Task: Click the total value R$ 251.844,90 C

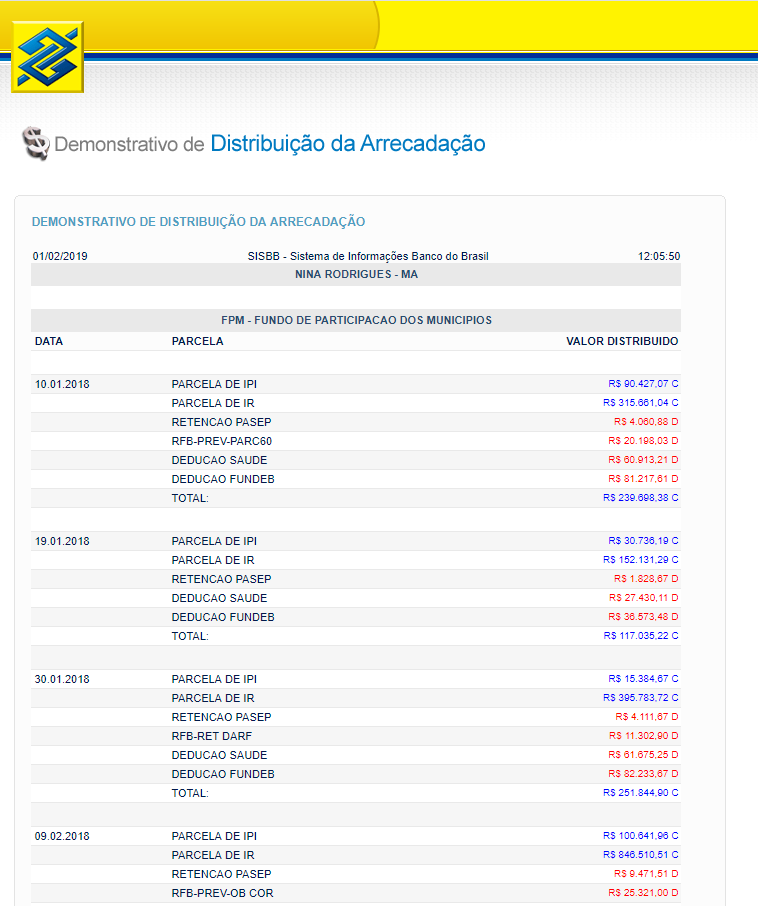Action: coord(640,793)
